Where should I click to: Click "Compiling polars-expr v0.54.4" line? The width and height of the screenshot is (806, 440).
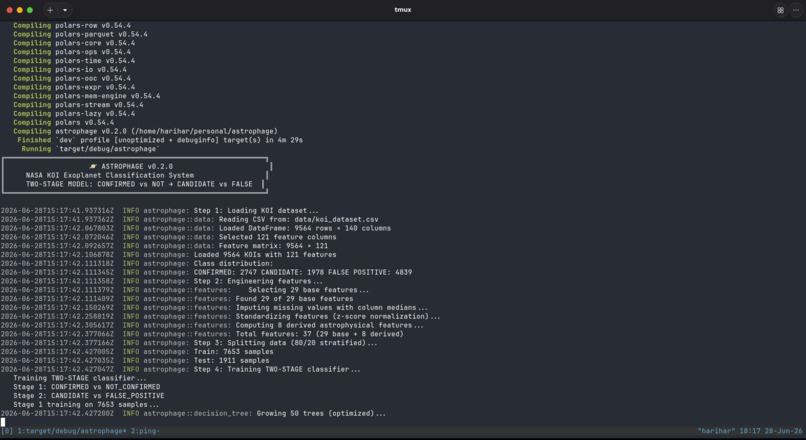[74, 87]
